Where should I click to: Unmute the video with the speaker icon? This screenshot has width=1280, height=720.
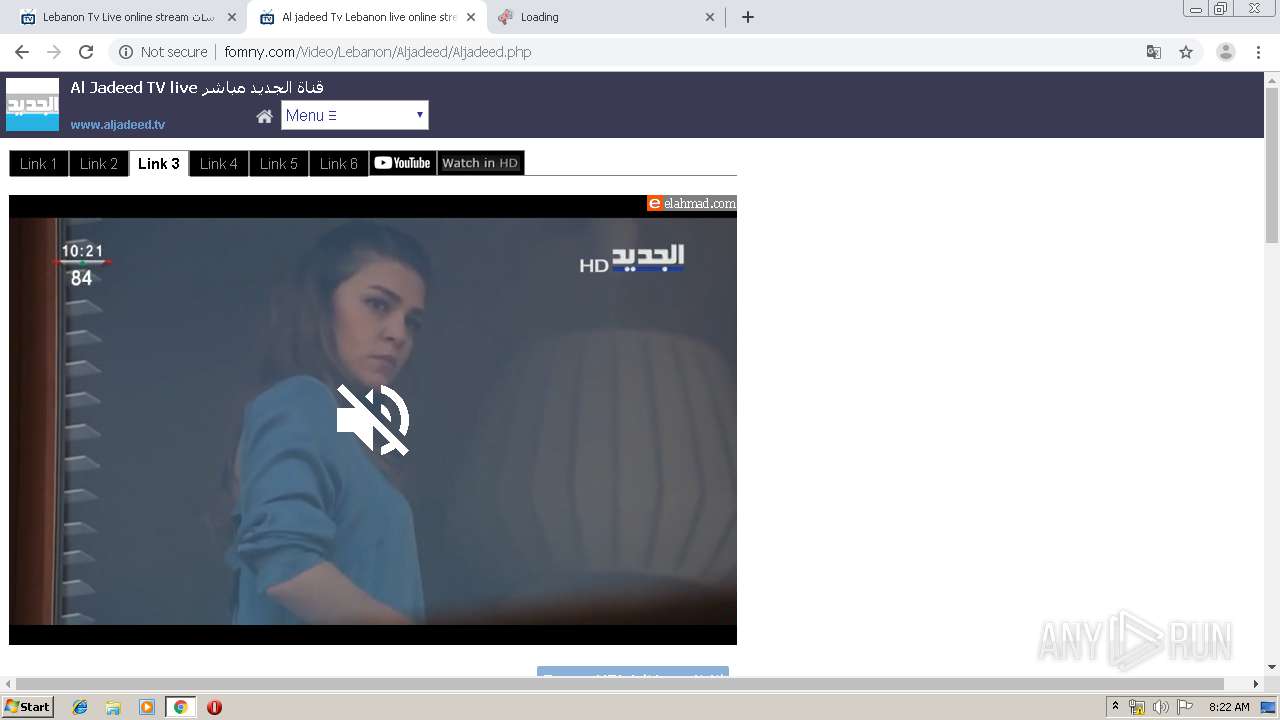pos(373,420)
